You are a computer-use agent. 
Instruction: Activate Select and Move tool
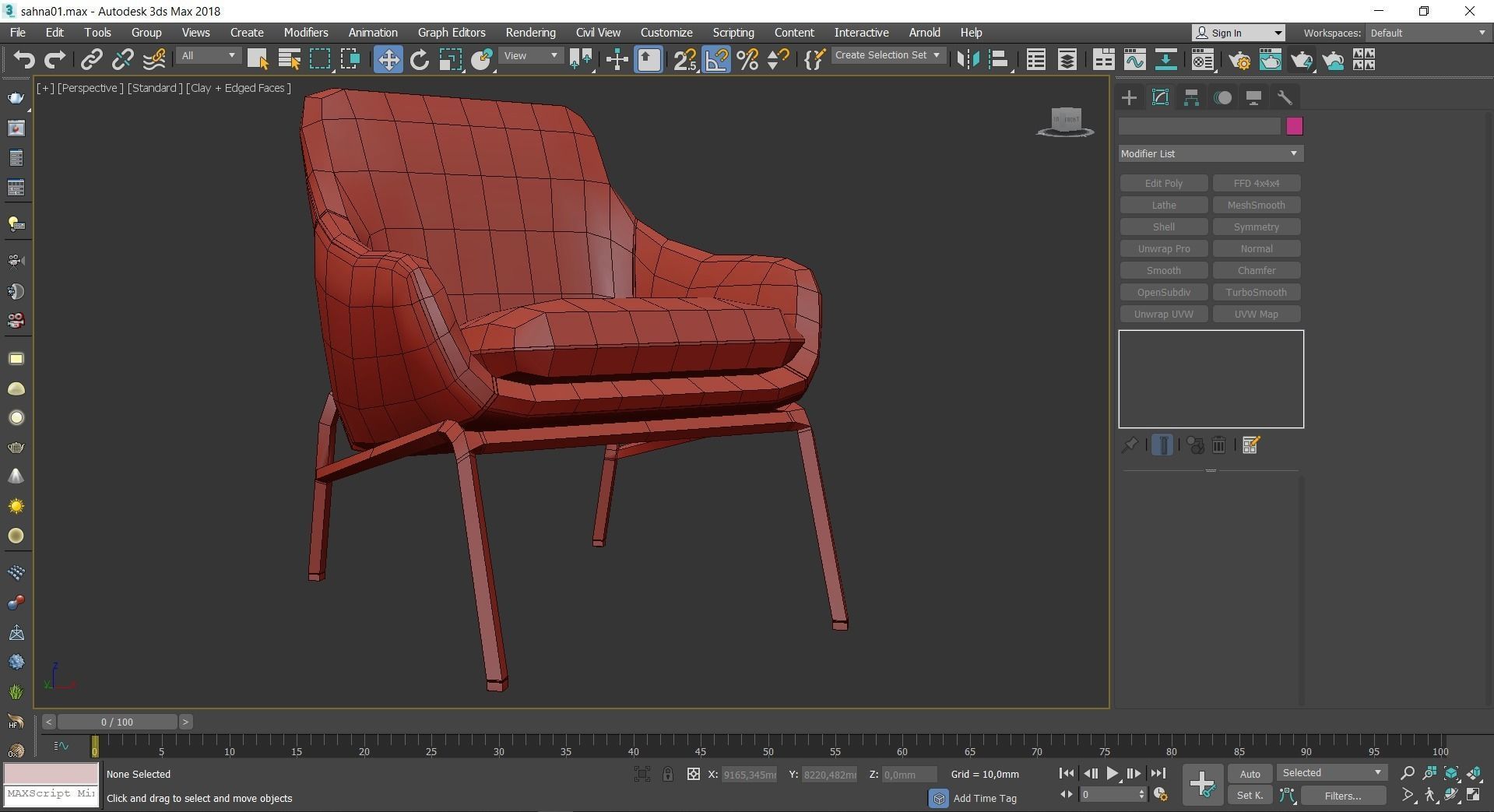(x=388, y=60)
